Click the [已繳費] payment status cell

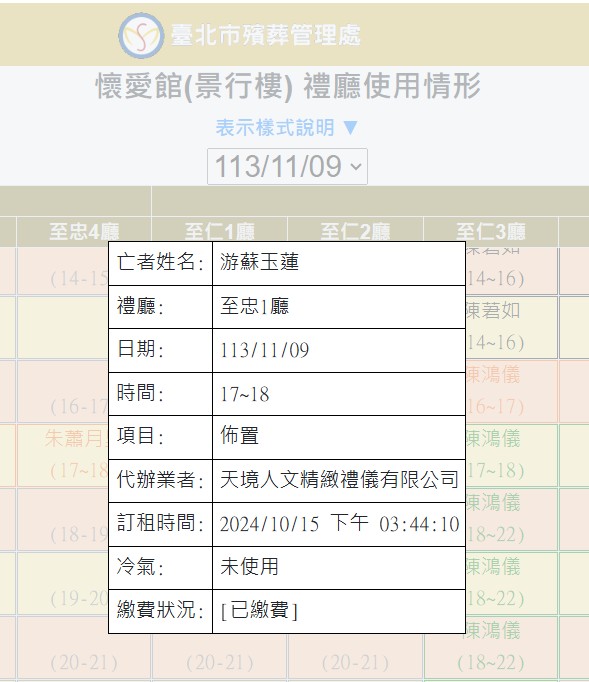point(339,611)
